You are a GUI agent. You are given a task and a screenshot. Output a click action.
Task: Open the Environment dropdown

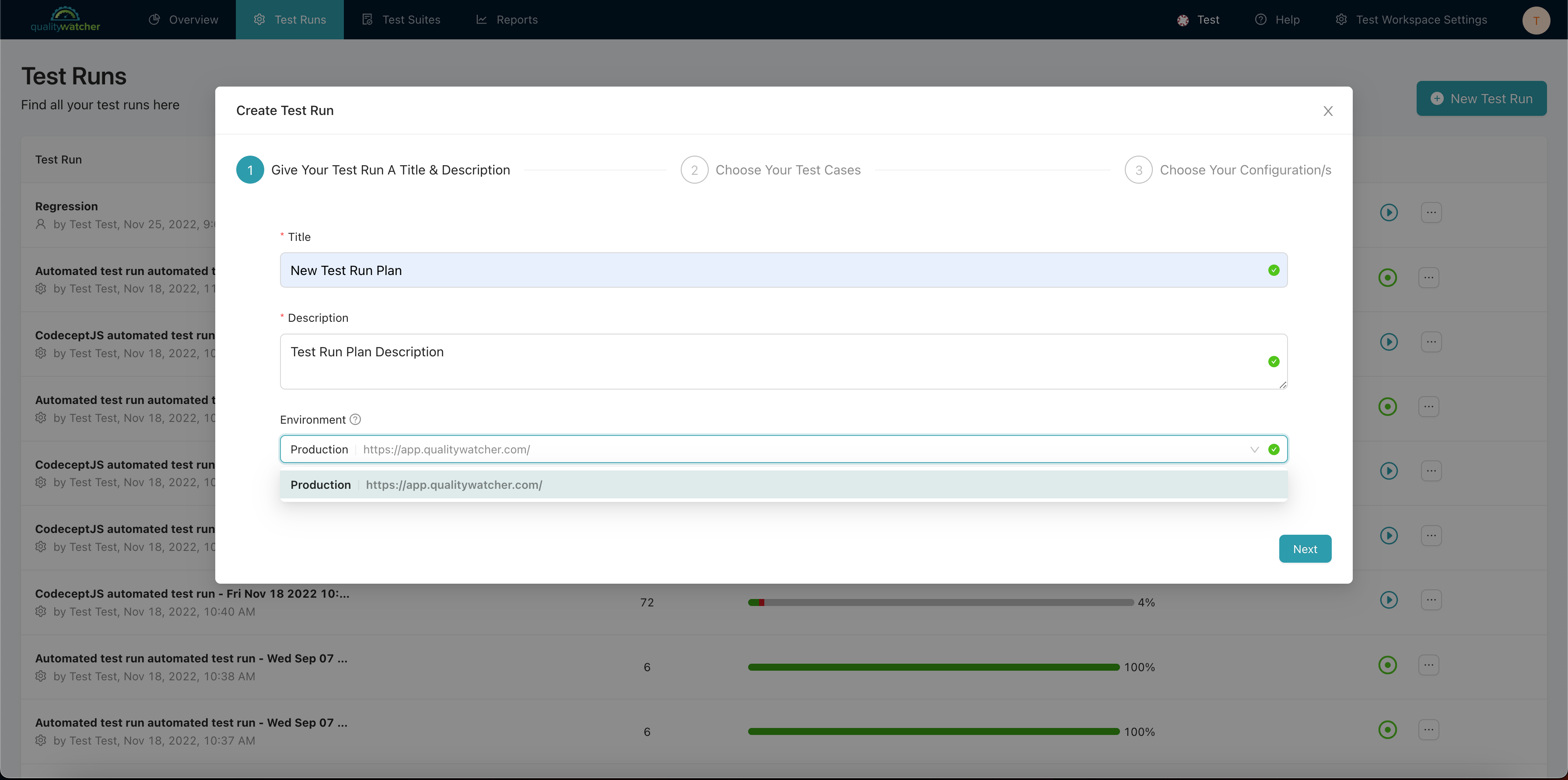point(784,449)
